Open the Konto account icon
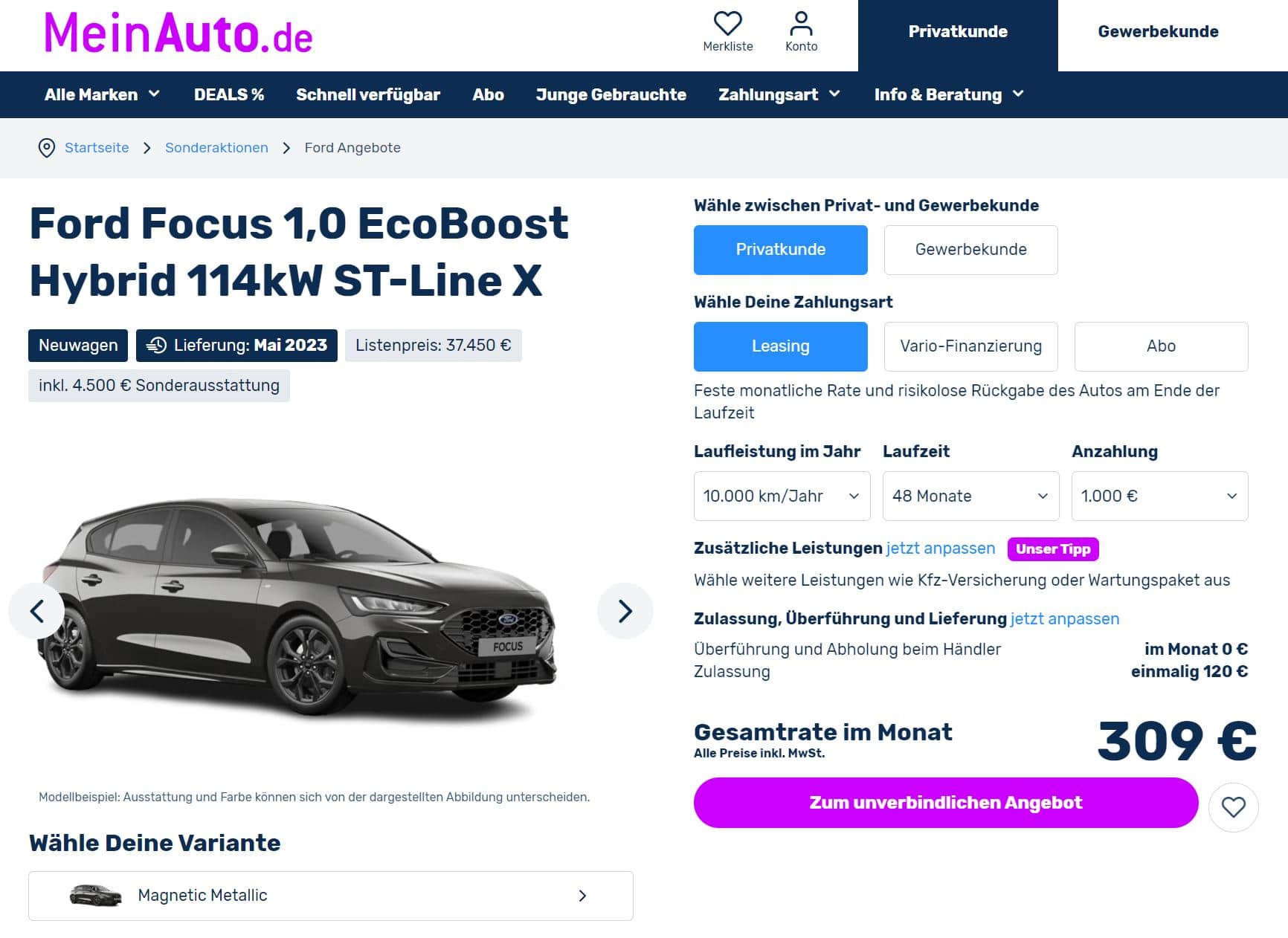The height and width of the screenshot is (938, 1288). (x=801, y=23)
